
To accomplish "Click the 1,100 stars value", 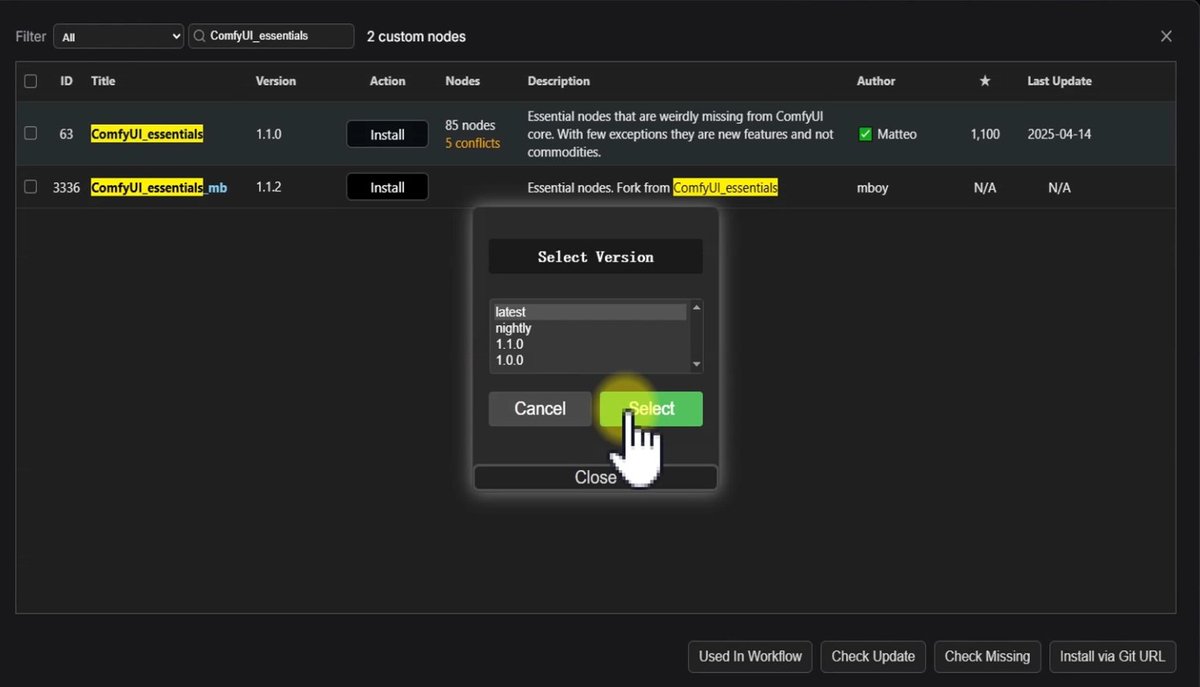I will (x=985, y=134).
